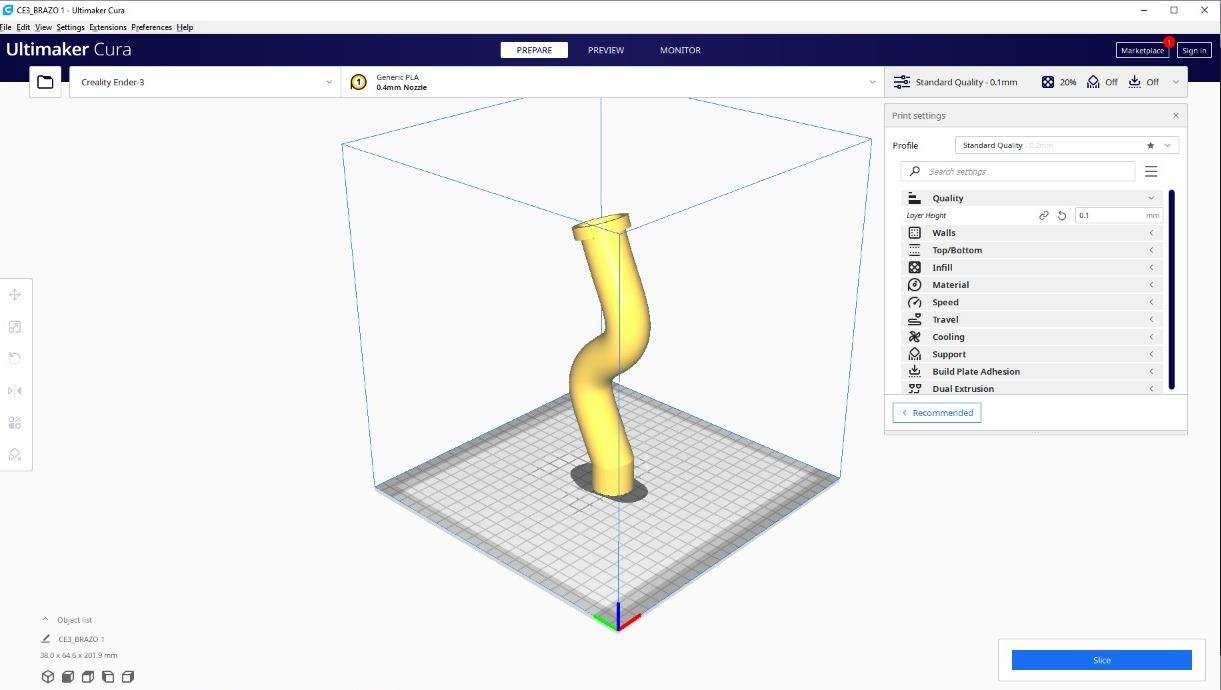Expand the Top/Bottom settings category
This screenshot has width=1221, height=690.
pyautogui.click(x=1031, y=250)
